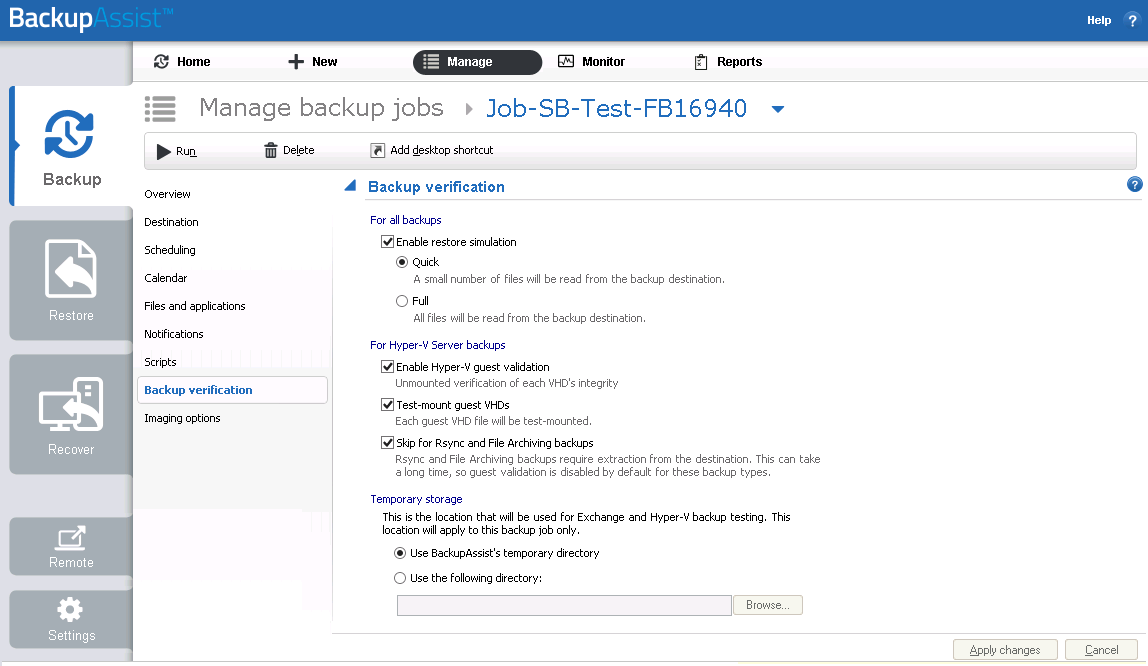The width and height of the screenshot is (1148, 666).
Task: Click the Delete trash icon
Action: tap(271, 150)
